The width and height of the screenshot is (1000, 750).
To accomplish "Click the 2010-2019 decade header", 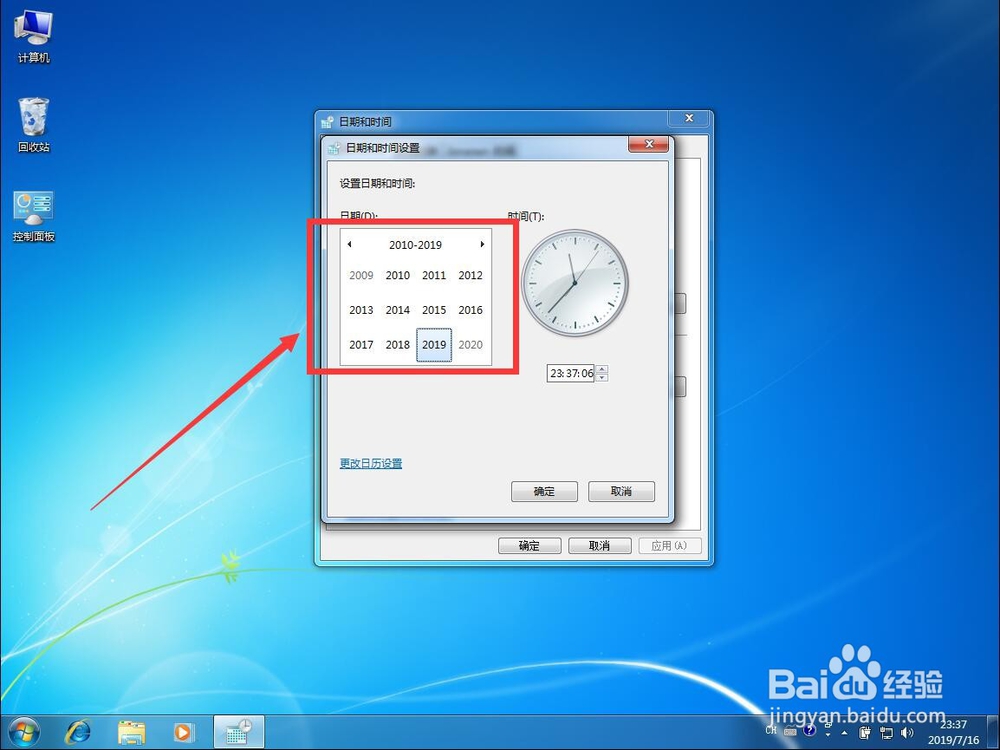I will (415, 245).
